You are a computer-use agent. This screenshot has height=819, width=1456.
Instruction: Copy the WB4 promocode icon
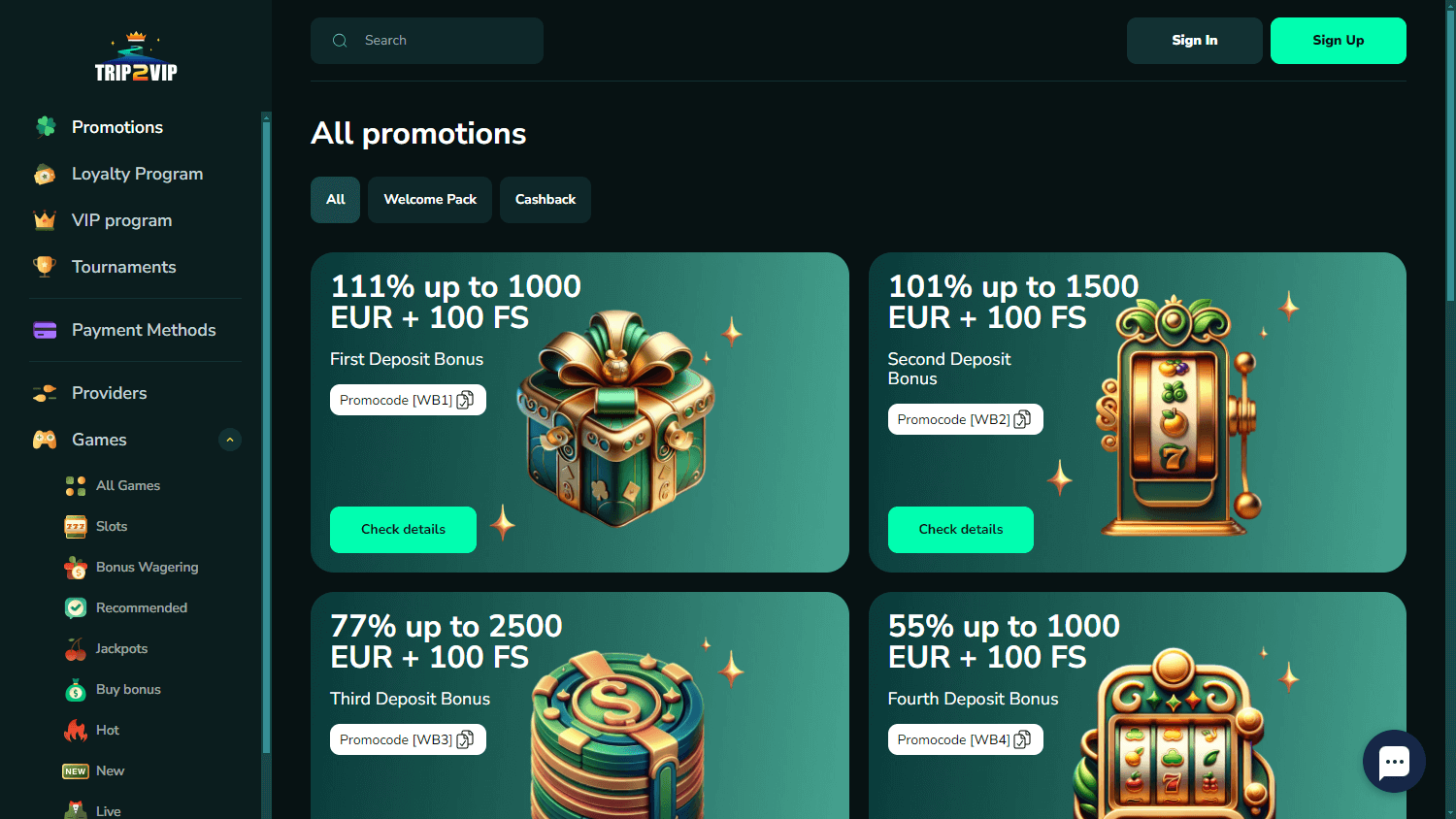tap(1022, 739)
